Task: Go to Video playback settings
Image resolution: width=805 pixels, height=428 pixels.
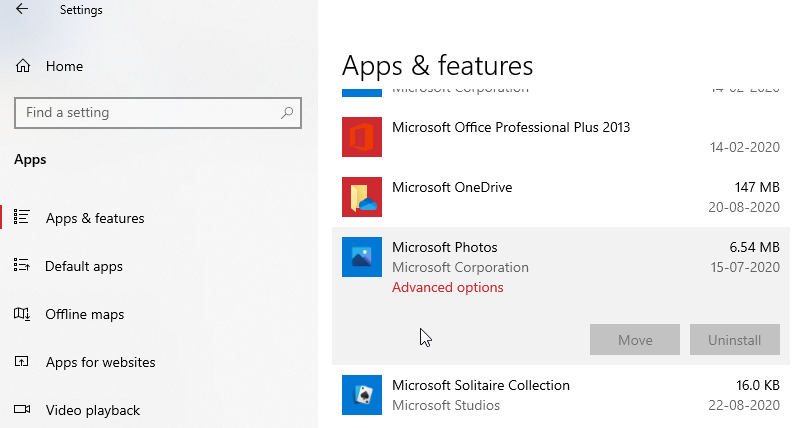Action: click(92, 410)
